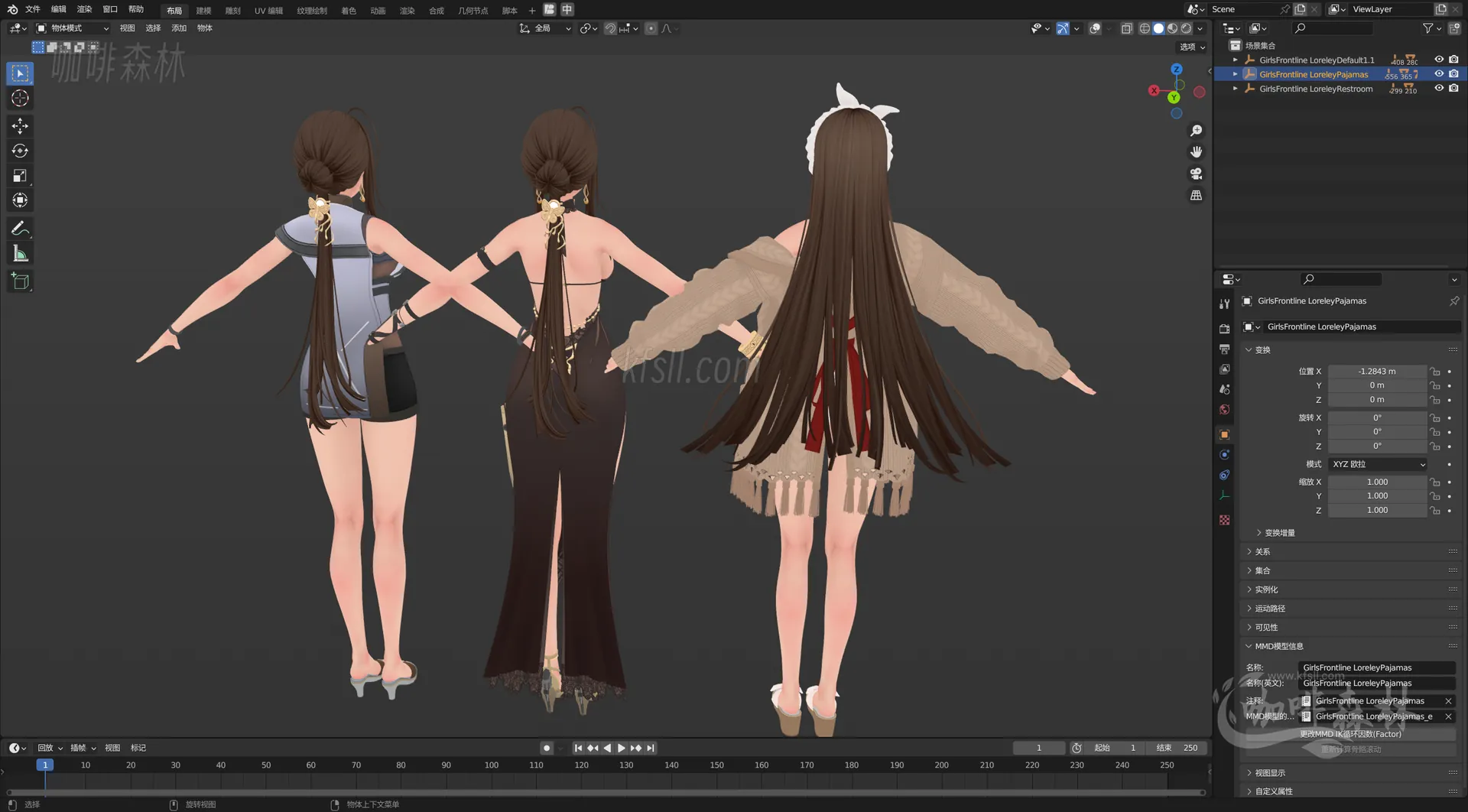Expand the GirlsFrontline LoreleyPajamas collection
This screenshot has width=1468, height=812.
click(1235, 74)
